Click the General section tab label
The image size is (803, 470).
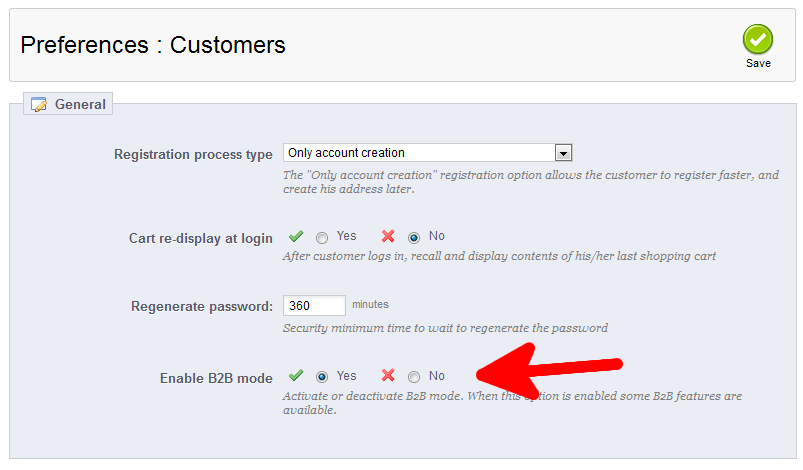point(80,104)
